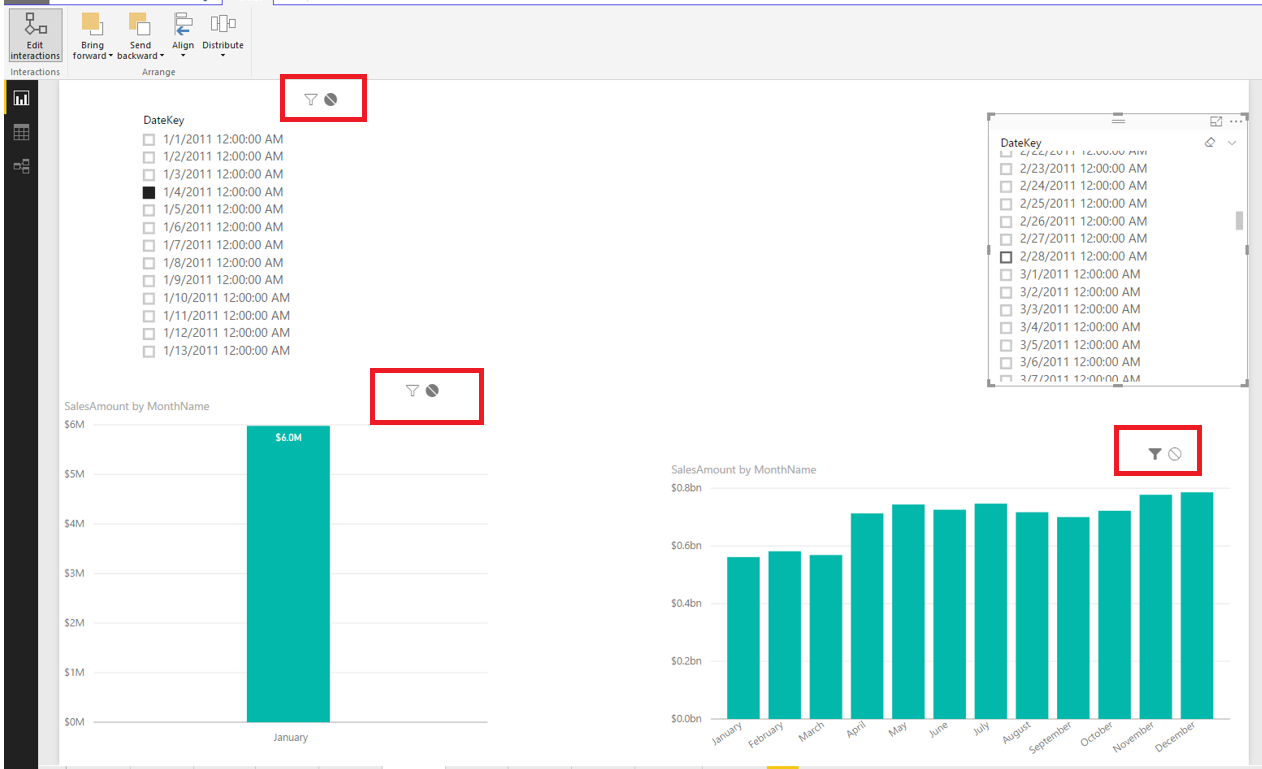This screenshot has height=769, width=1262.
Task: Click the Edit interactions button
Action: click(x=36, y=35)
